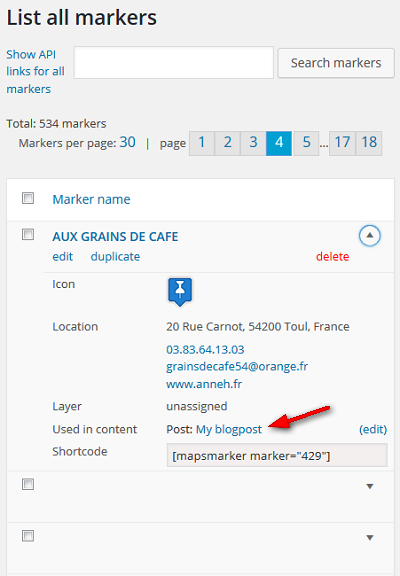This screenshot has width=400, height=576.
Task: Go to page 2 of markers
Action: [227, 143]
